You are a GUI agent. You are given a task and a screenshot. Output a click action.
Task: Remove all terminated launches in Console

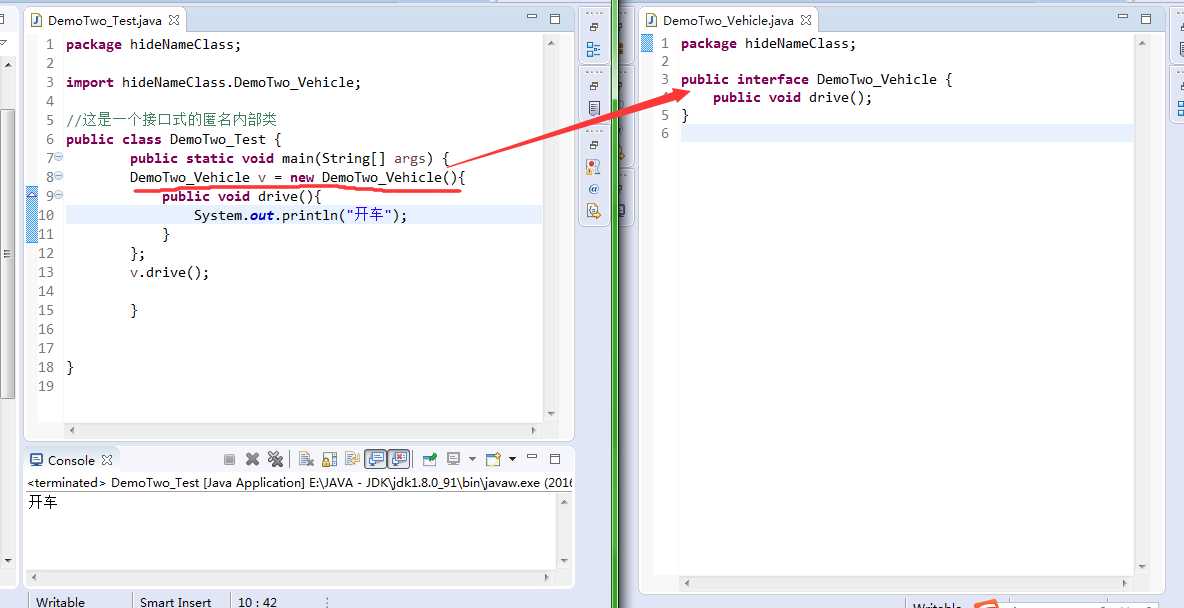pos(276,459)
